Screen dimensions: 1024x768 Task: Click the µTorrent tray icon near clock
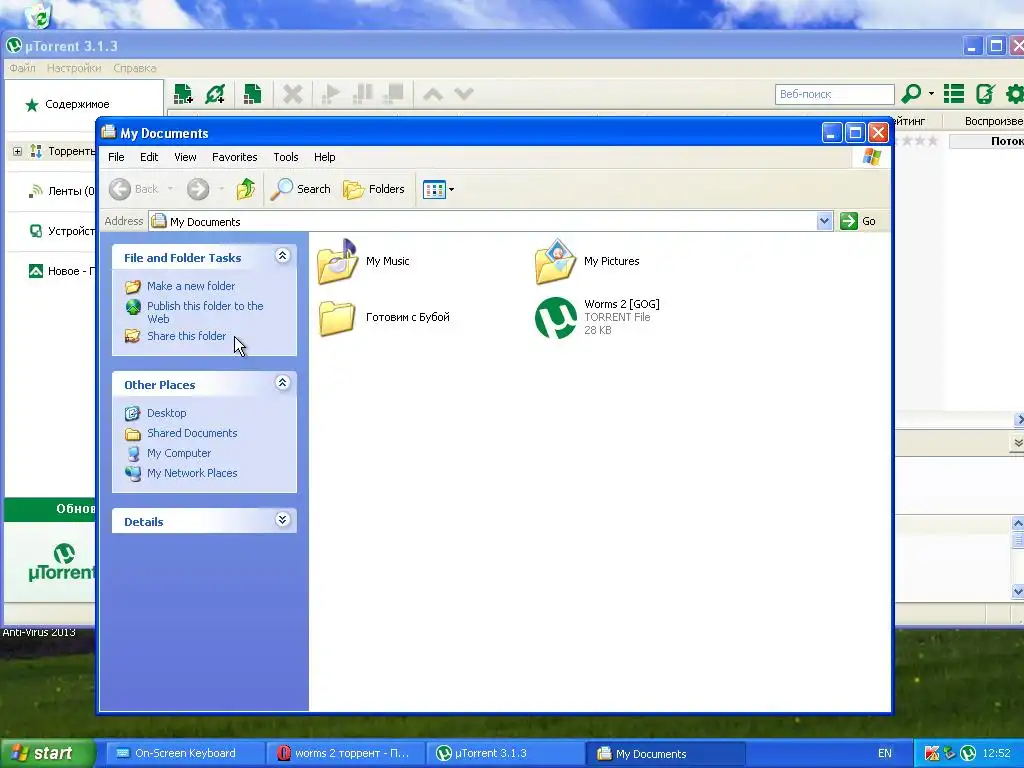(x=968, y=754)
